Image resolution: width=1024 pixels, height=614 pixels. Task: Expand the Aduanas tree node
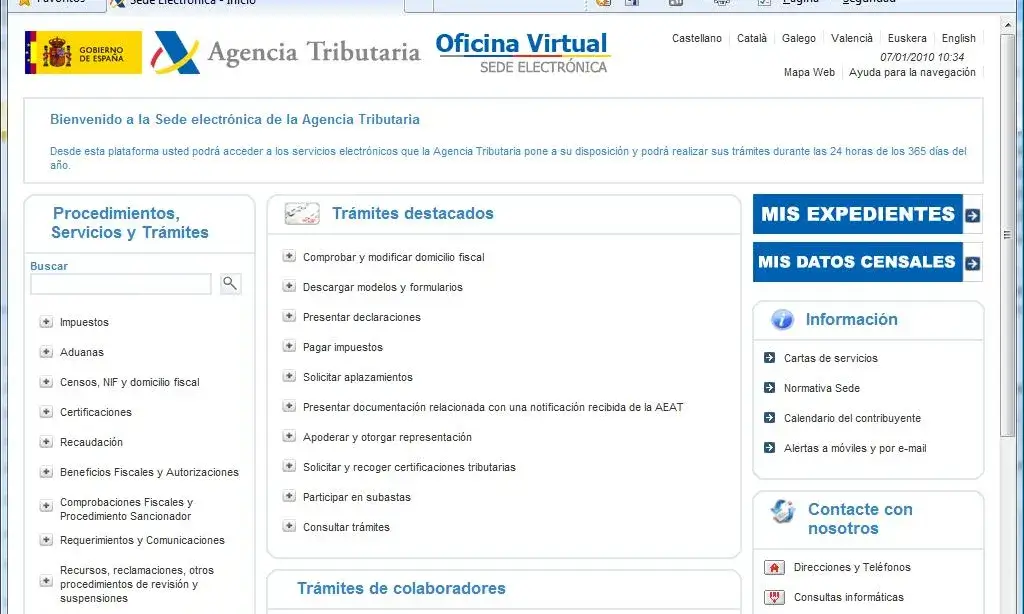pyautogui.click(x=46, y=351)
